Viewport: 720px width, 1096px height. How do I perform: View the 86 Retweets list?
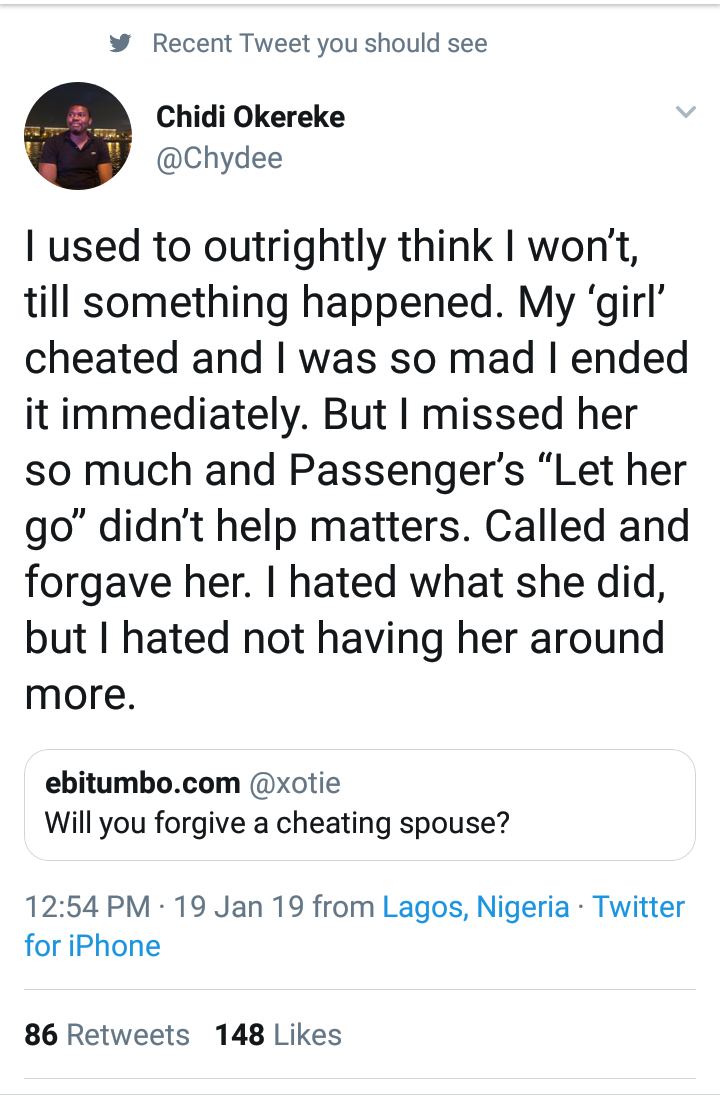point(107,1035)
